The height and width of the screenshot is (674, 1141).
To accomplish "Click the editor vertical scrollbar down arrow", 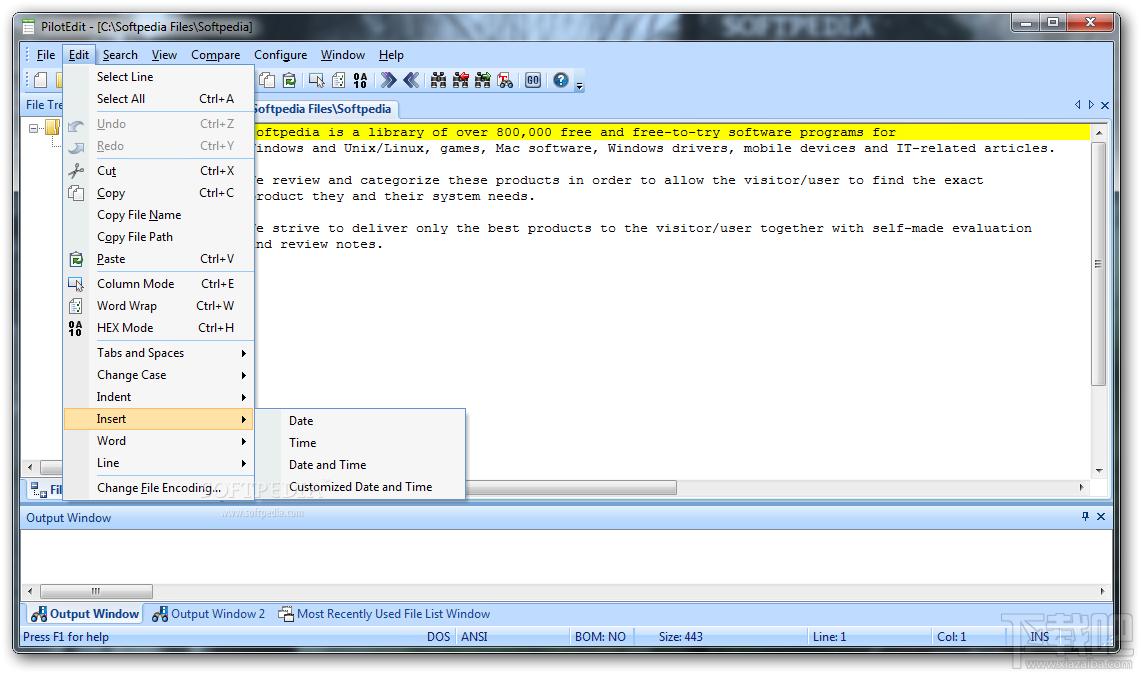I will coord(1099,471).
